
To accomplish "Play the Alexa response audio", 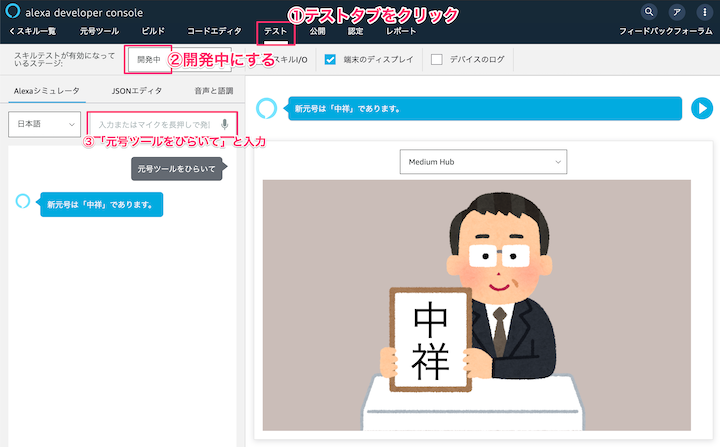I will pyautogui.click(x=702, y=108).
